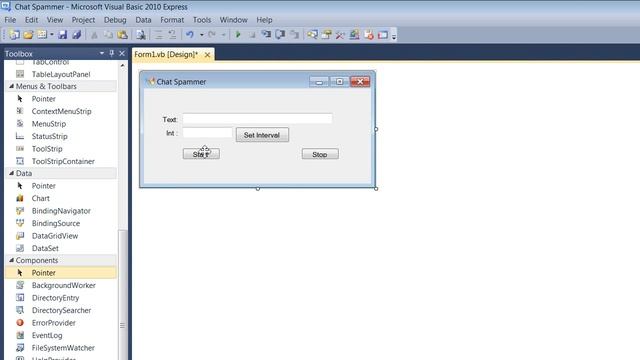Select DirectoryEntry in the Toolbox
640x360 pixels.
coord(61,298)
